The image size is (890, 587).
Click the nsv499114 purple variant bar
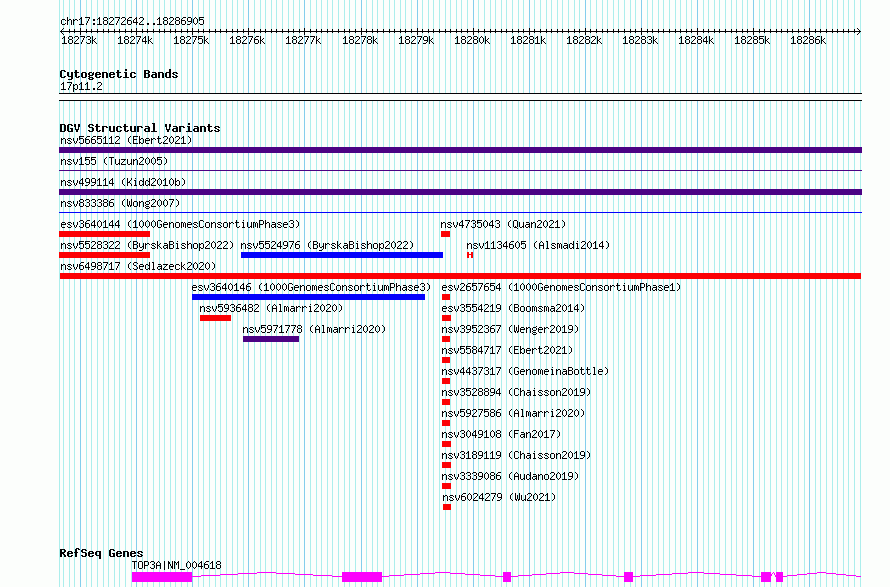pos(460,192)
